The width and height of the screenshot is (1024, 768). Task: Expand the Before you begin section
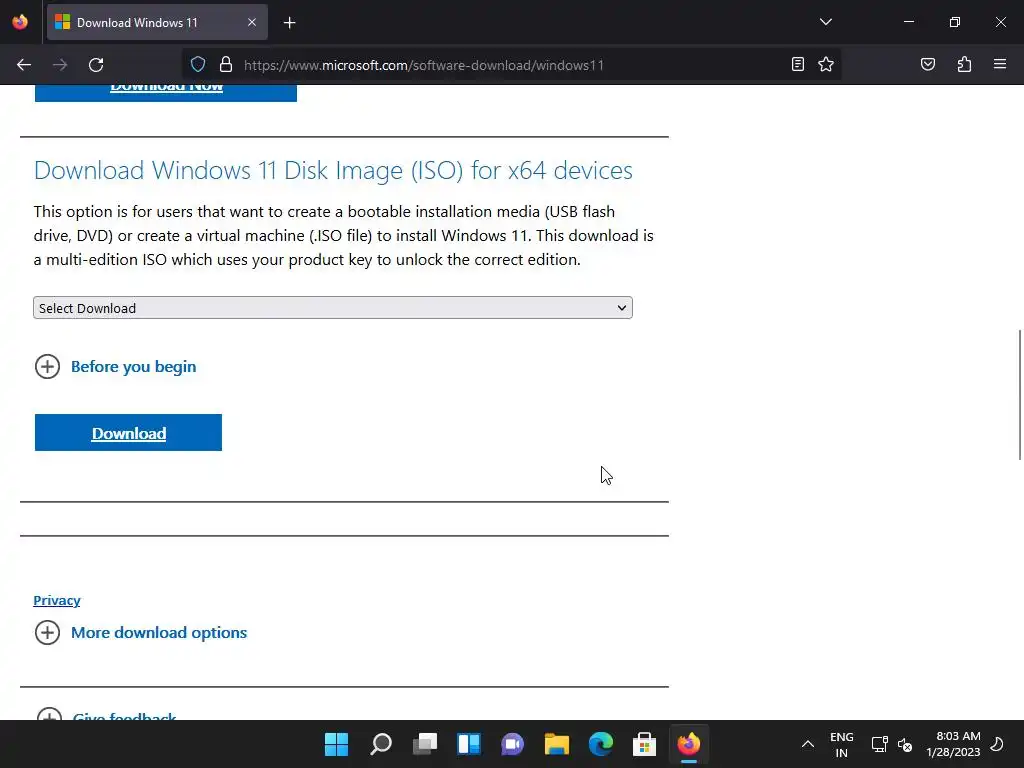[116, 366]
